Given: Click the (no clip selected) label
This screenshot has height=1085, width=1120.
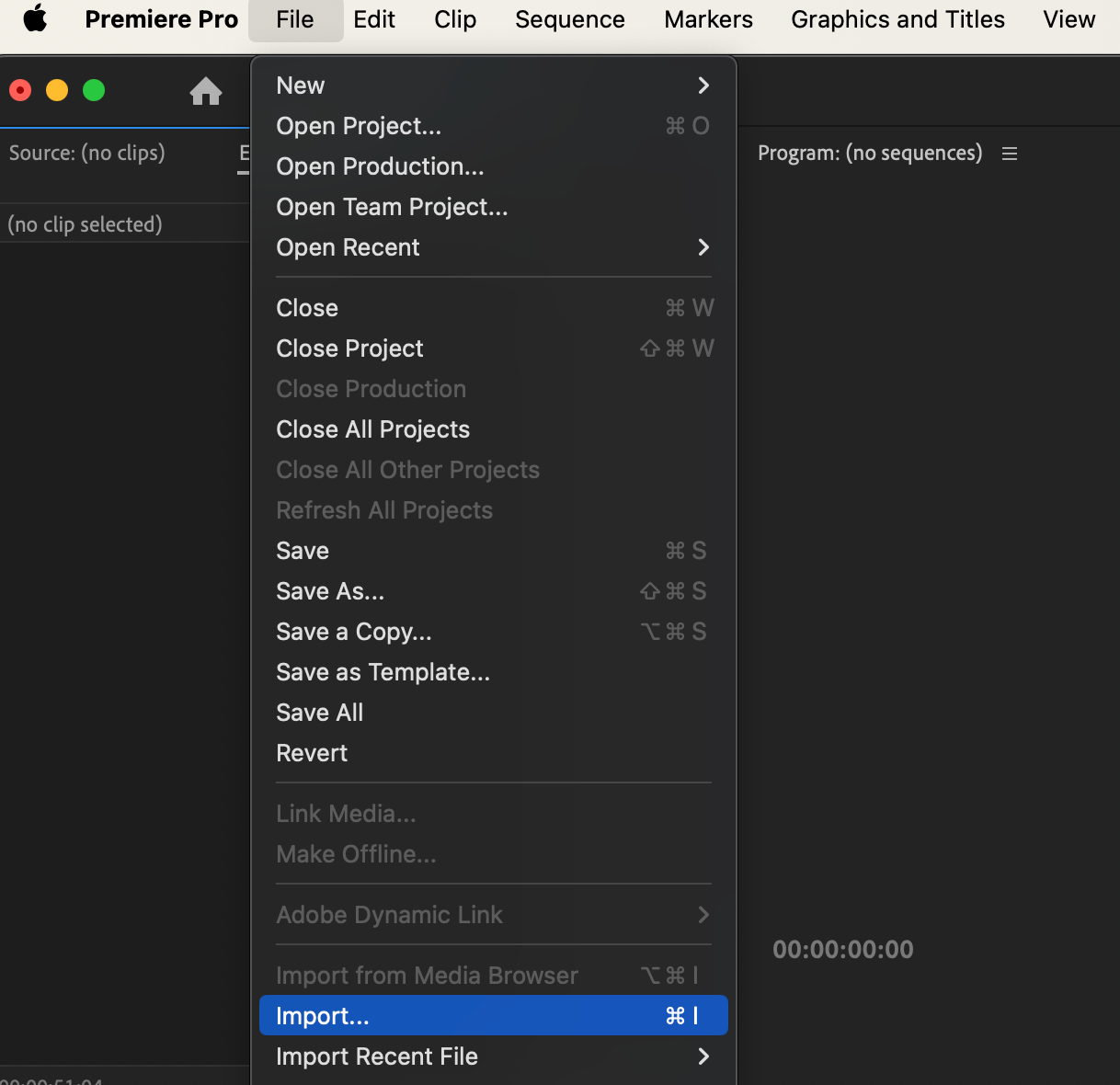Looking at the screenshot, I should (85, 224).
